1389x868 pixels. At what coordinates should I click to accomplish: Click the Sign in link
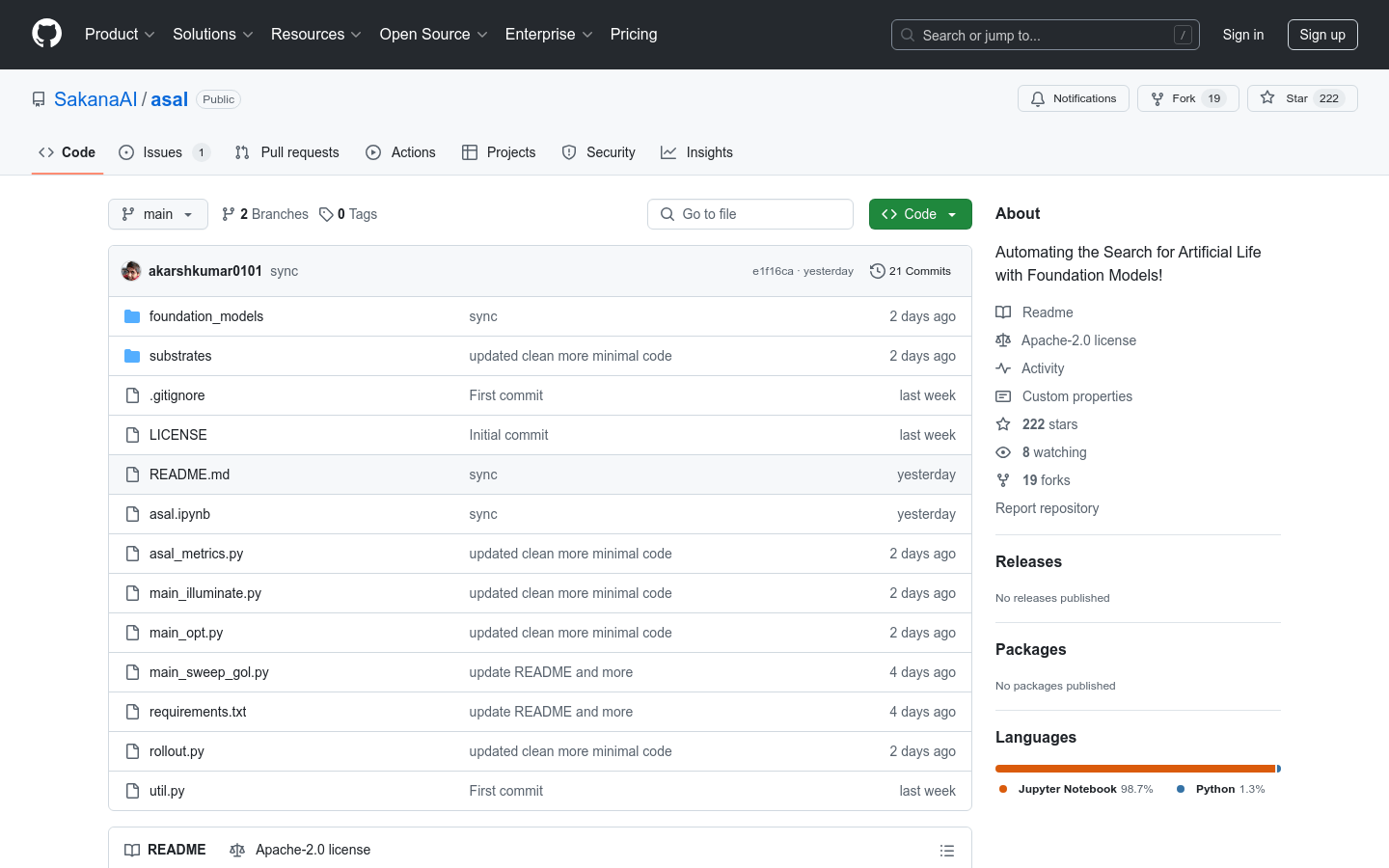coord(1243,35)
